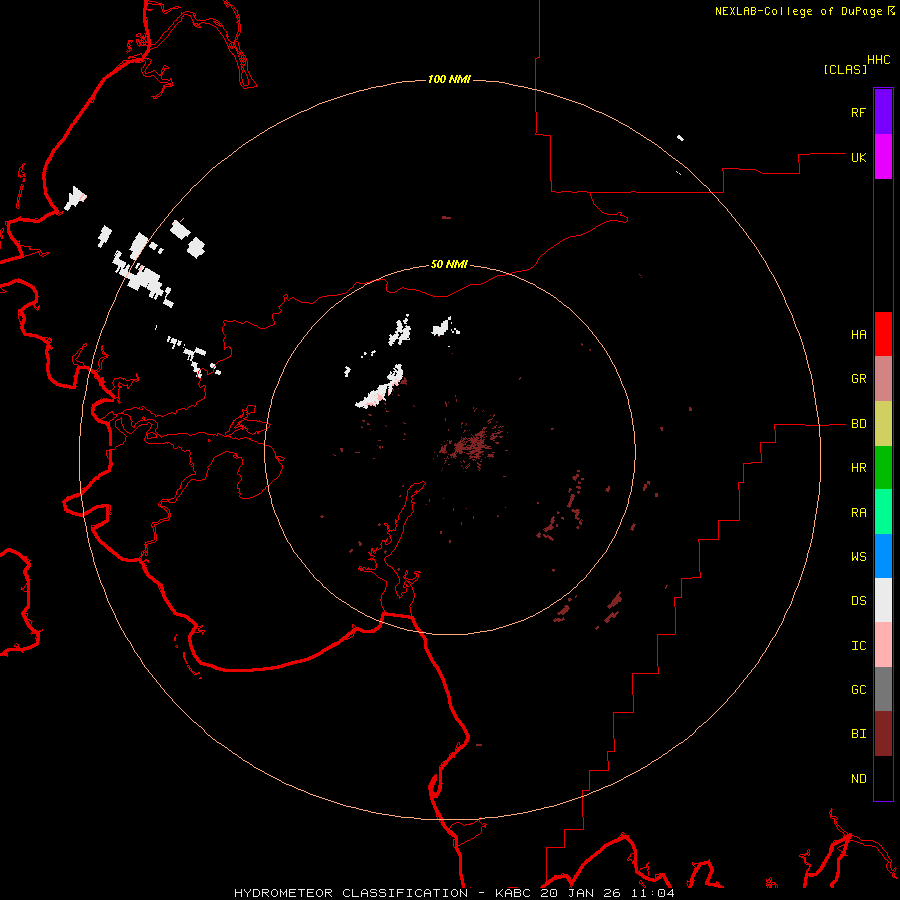The image size is (900, 900).
Task: Pick the HR green legend swatch
Action: 883,468
